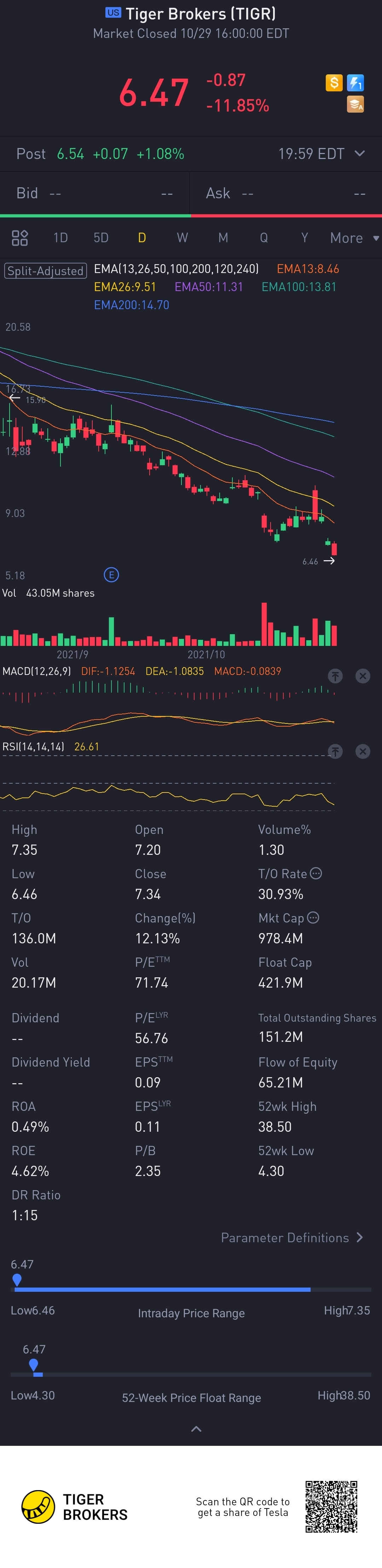
Task: Tap the US market flag badge
Action: (x=113, y=12)
